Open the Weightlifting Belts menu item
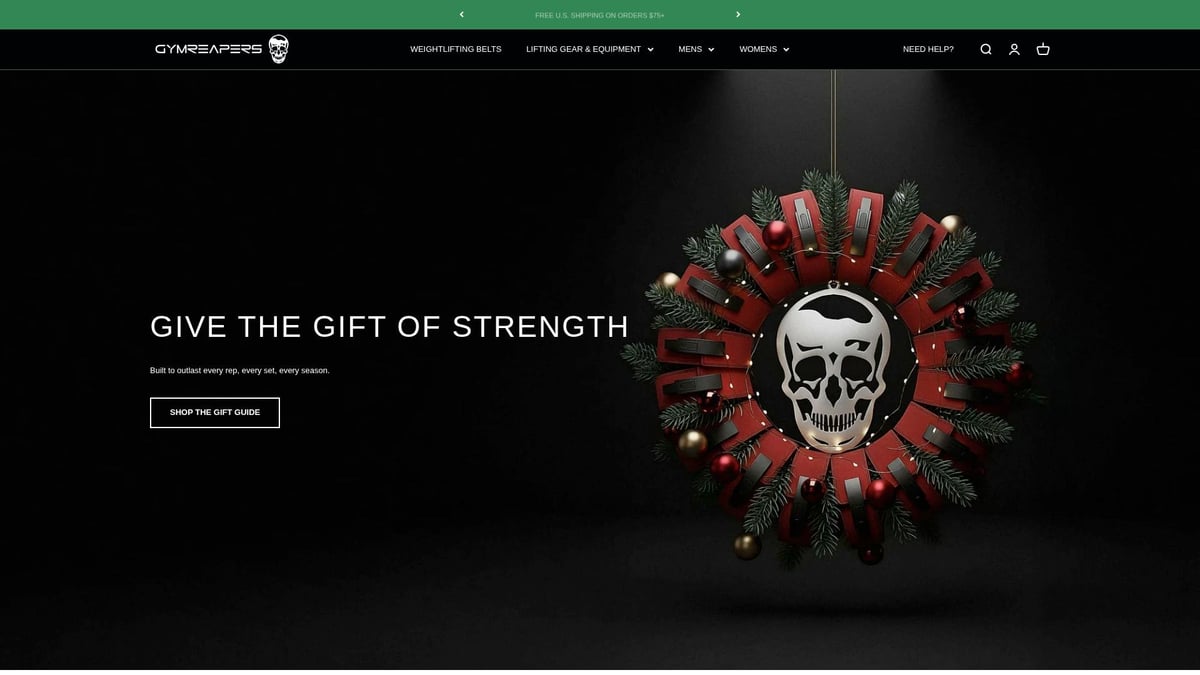The width and height of the screenshot is (1200, 675). (x=456, y=49)
